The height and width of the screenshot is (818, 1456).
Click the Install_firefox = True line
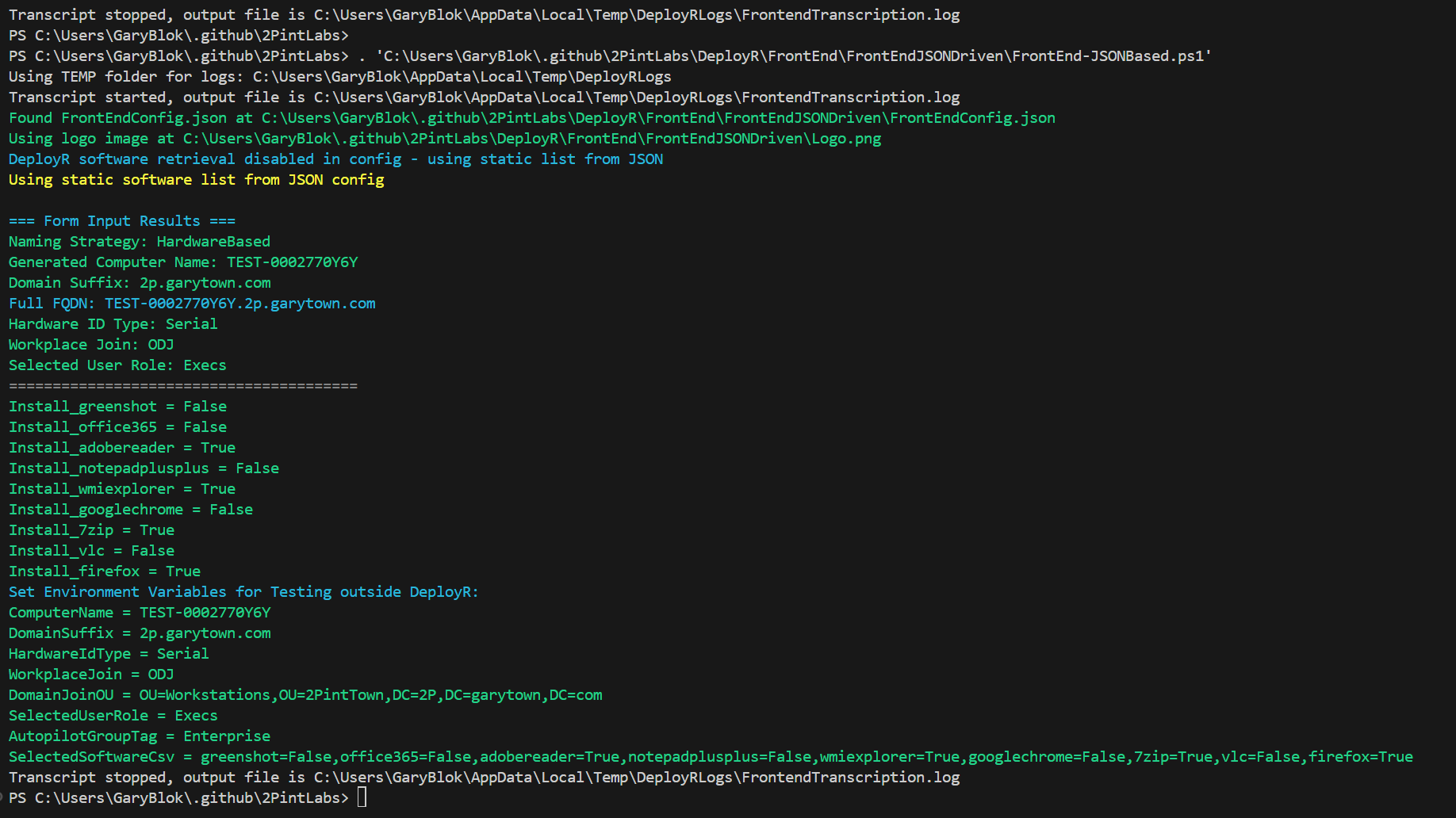(105, 571)
